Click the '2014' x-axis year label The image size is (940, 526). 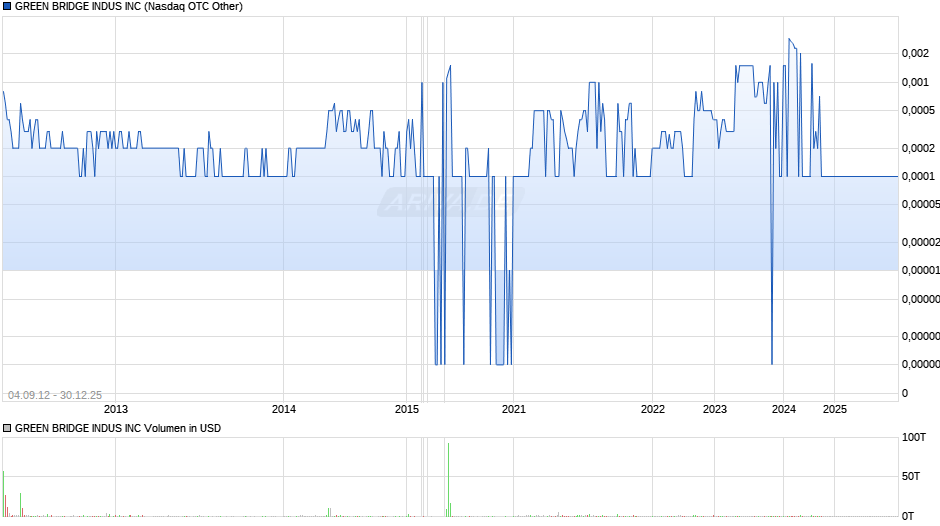tap(284, 409)
